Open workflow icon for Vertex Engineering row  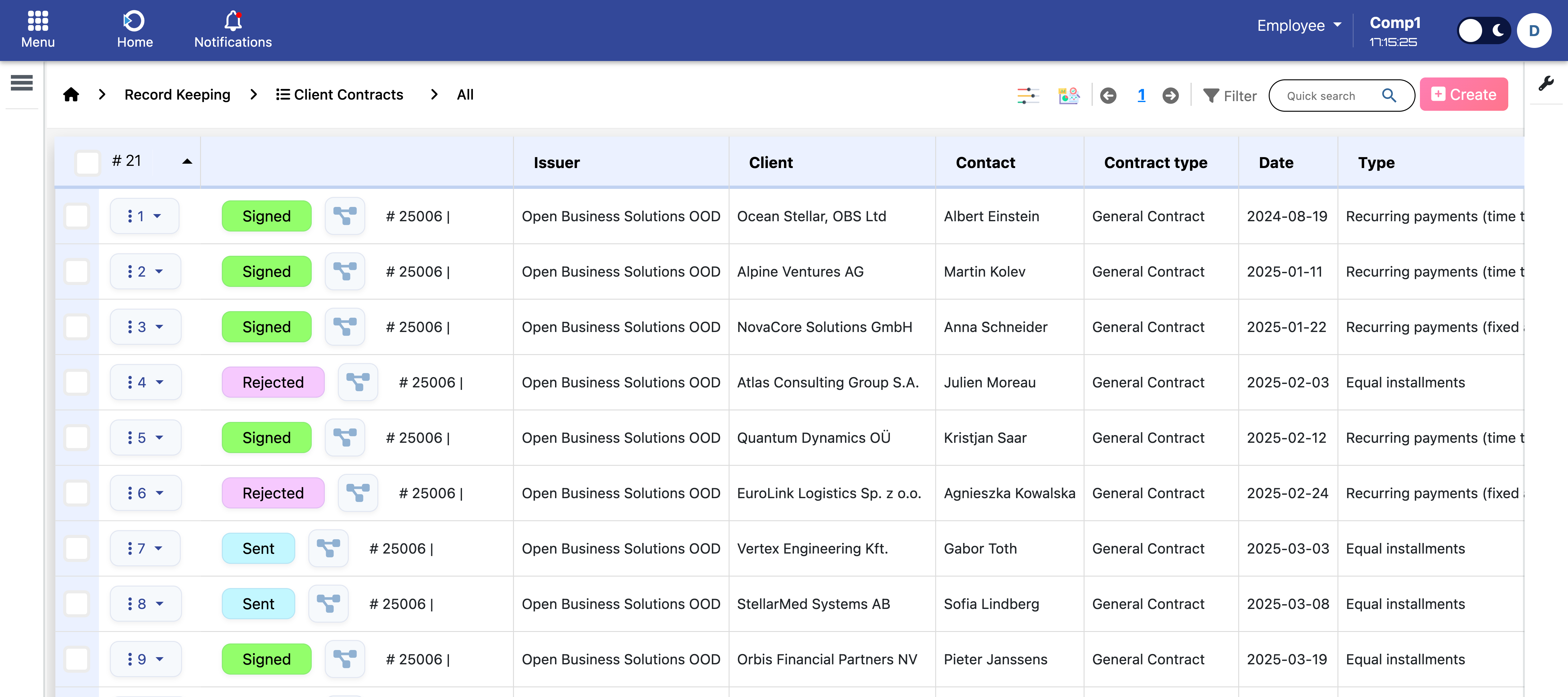pos(329,549)
